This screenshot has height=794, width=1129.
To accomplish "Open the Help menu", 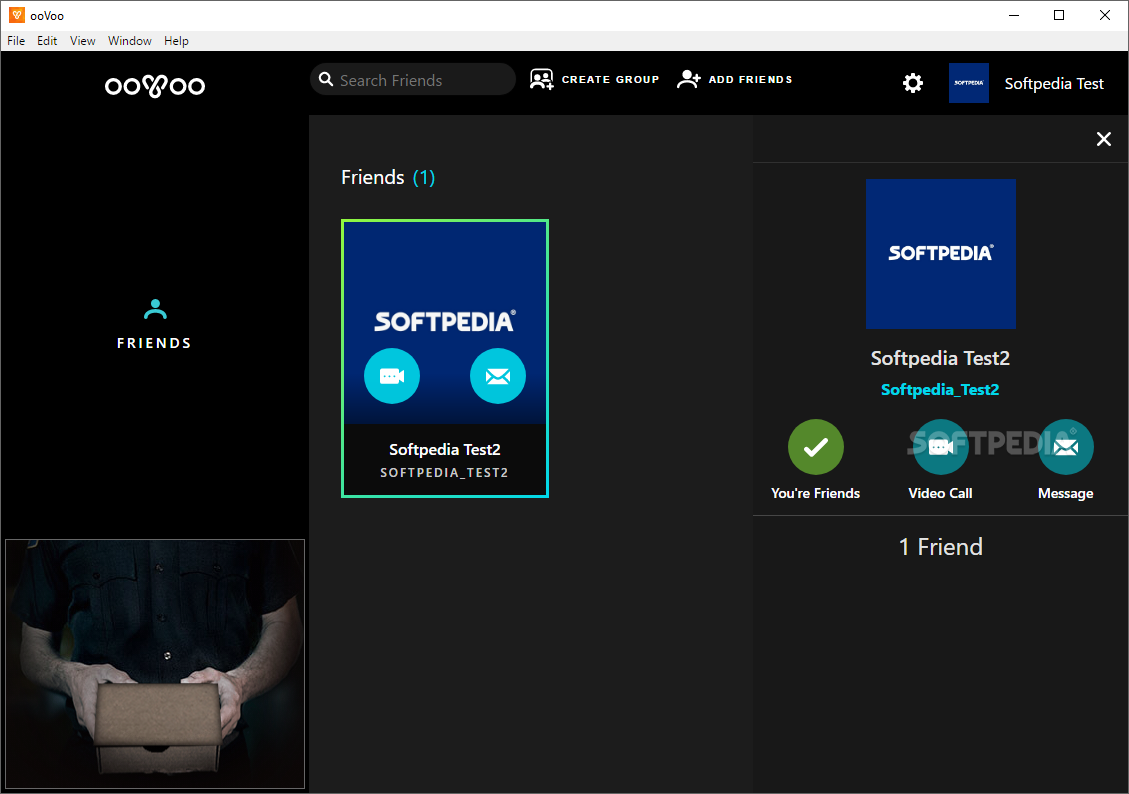I will [176, 41].
